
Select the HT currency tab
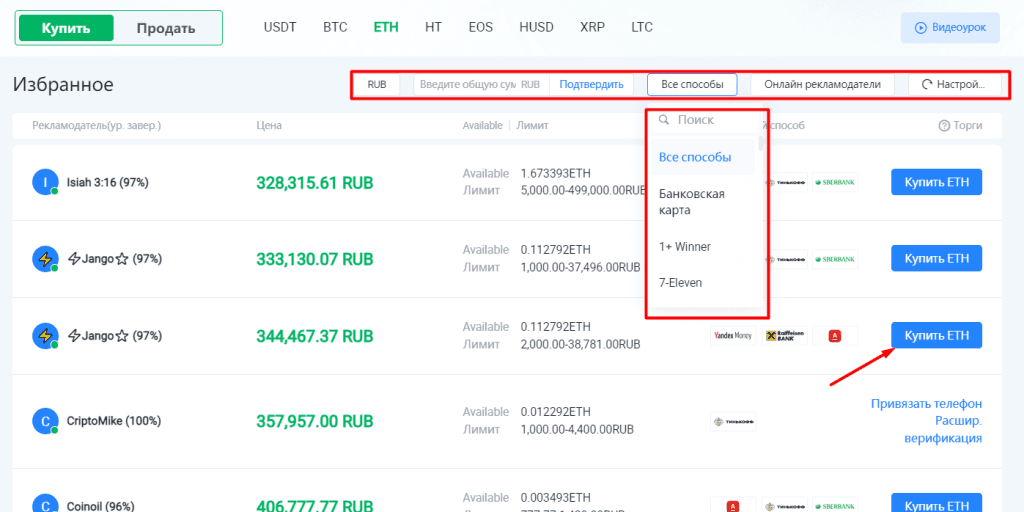(x=433, y=27)
